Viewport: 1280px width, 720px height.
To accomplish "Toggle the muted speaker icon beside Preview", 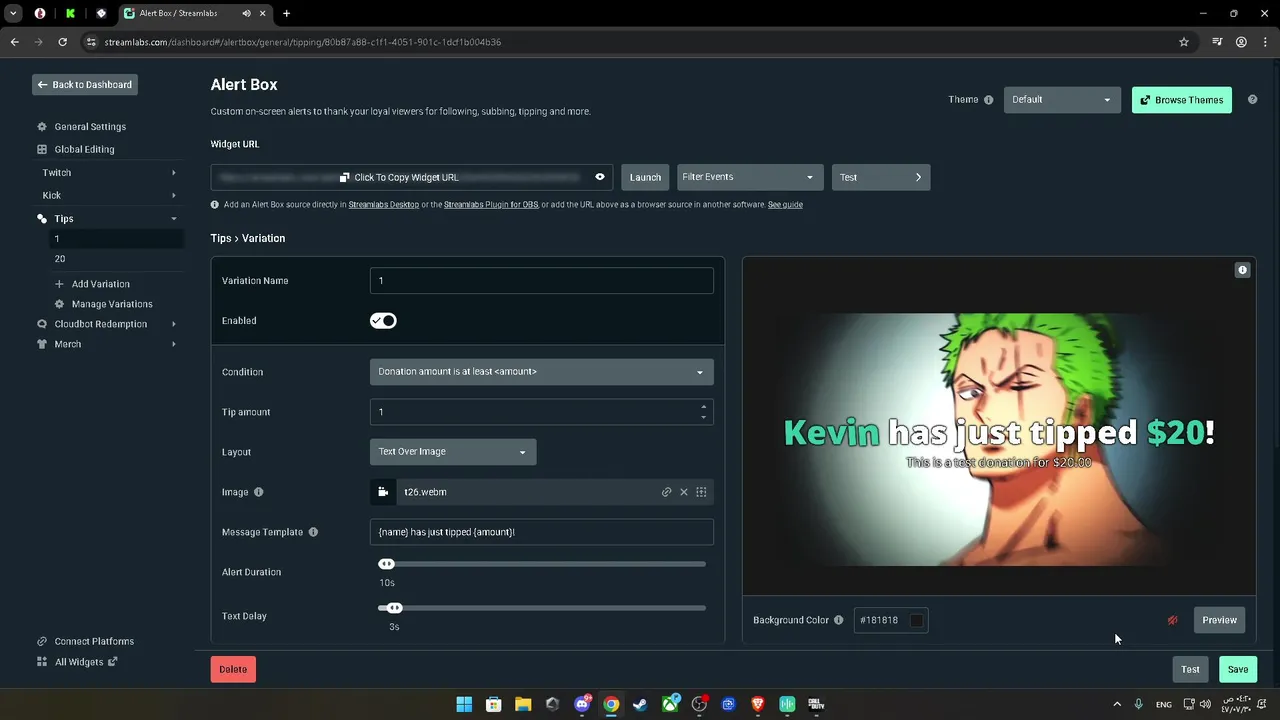I will point(1173,620).
